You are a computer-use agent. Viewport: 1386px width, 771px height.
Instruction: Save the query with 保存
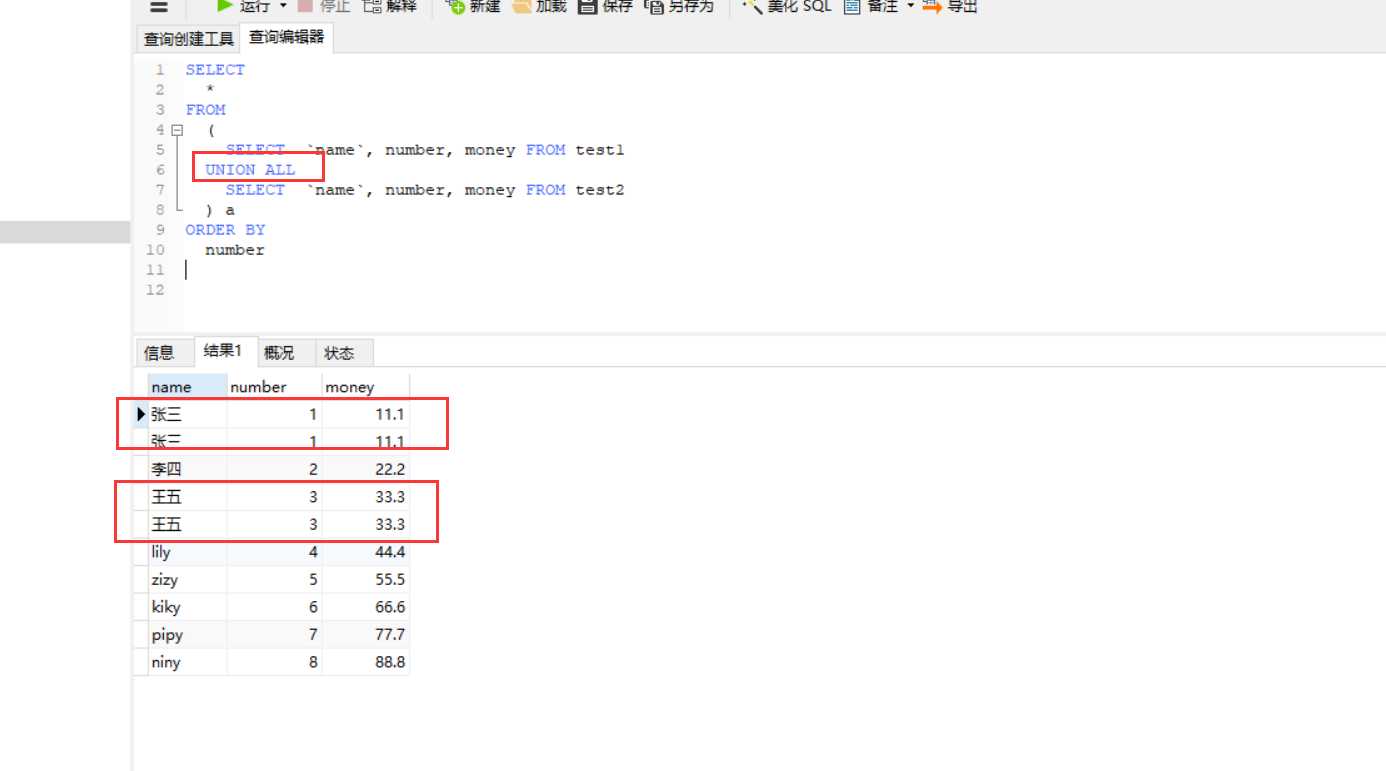click(605, 6)
